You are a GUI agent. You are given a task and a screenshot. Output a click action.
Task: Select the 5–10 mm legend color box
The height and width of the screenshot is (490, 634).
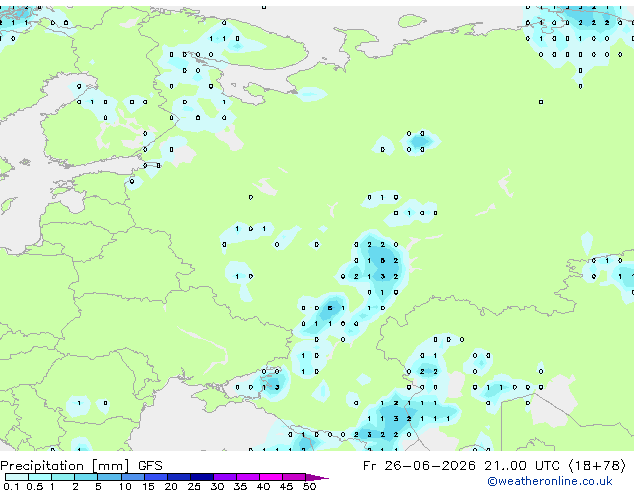coord(109,477)
